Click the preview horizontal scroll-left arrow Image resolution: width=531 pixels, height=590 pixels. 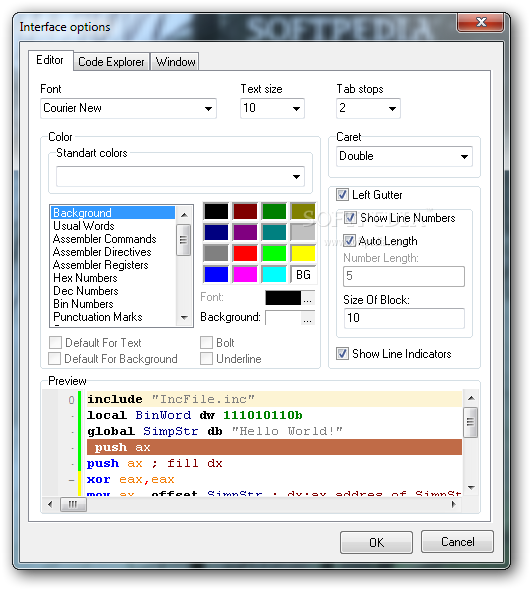(50, 504)
